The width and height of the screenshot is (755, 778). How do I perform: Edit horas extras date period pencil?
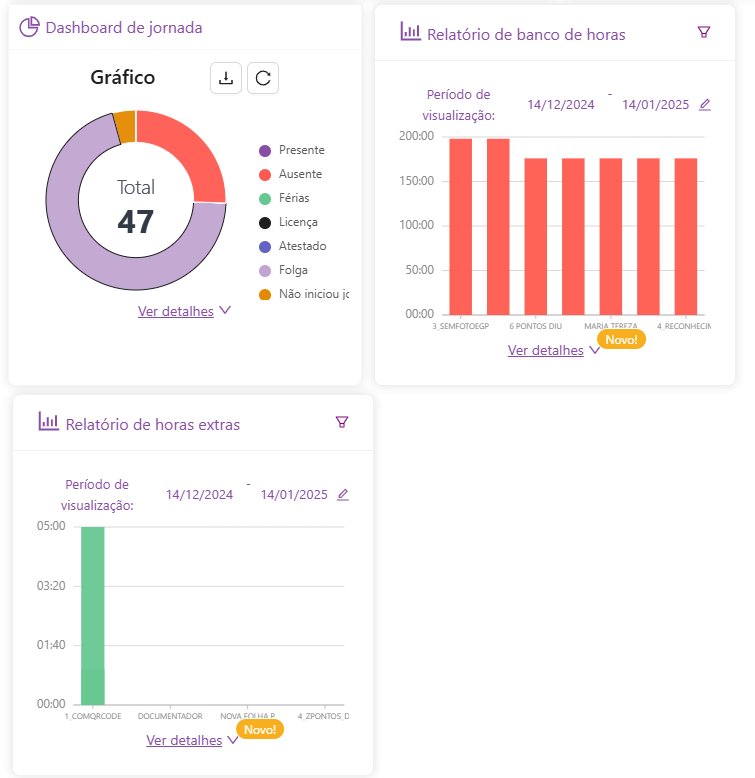343,494
